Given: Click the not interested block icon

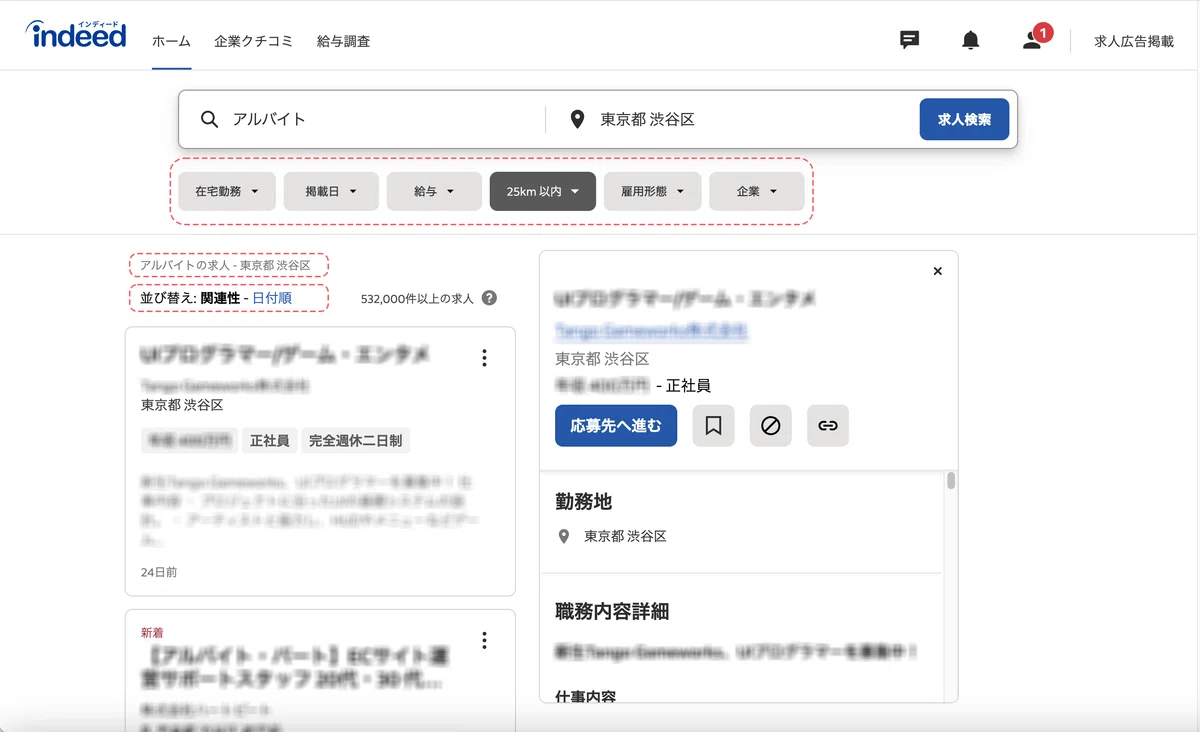Looking at the screenshot, I should tap(770, 426).
